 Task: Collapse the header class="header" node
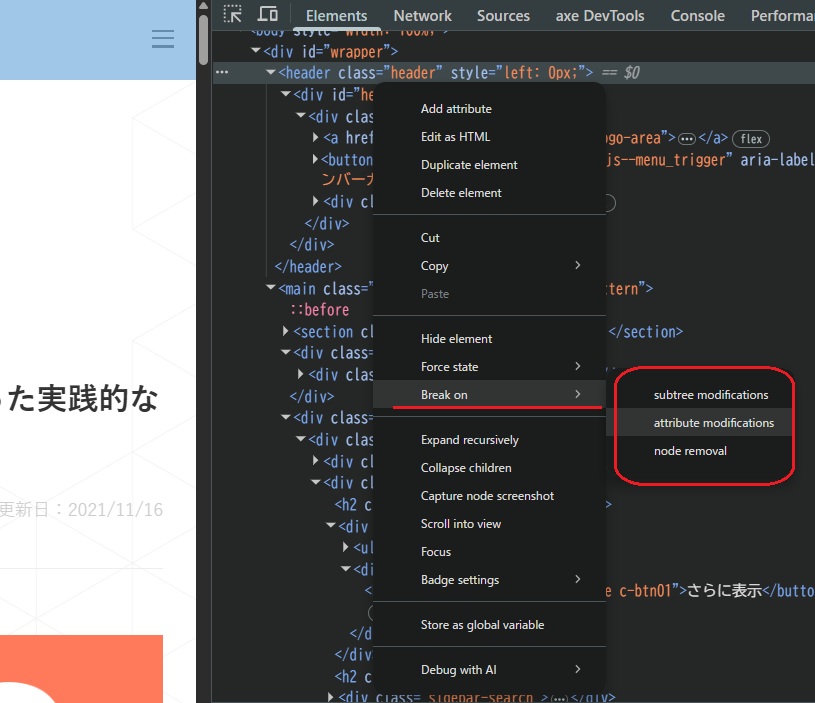270,72
